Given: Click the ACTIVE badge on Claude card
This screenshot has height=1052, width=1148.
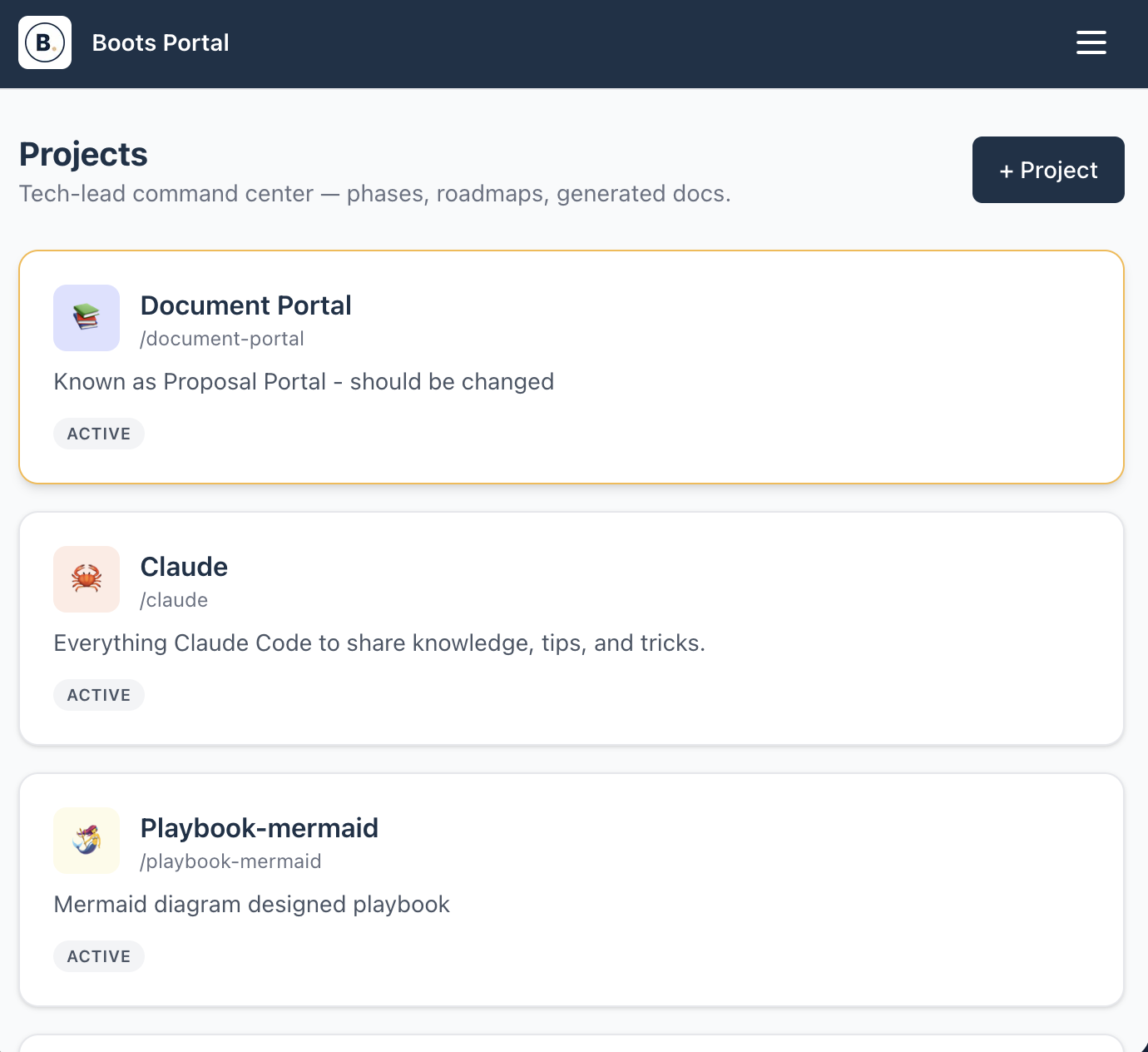Looking at the screenshot, I should (x=99, y=695).
